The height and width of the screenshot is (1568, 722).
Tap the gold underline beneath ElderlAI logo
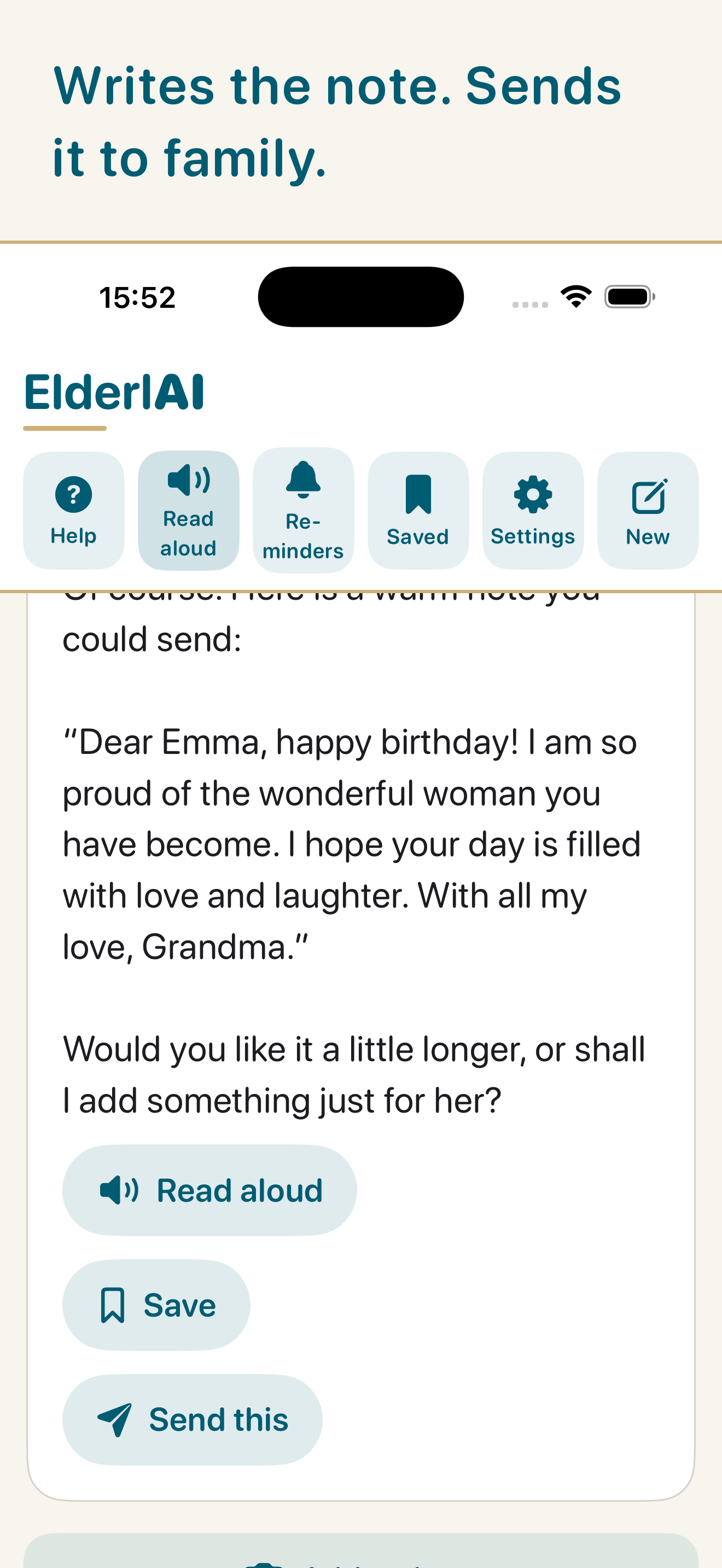click(65, 429)
